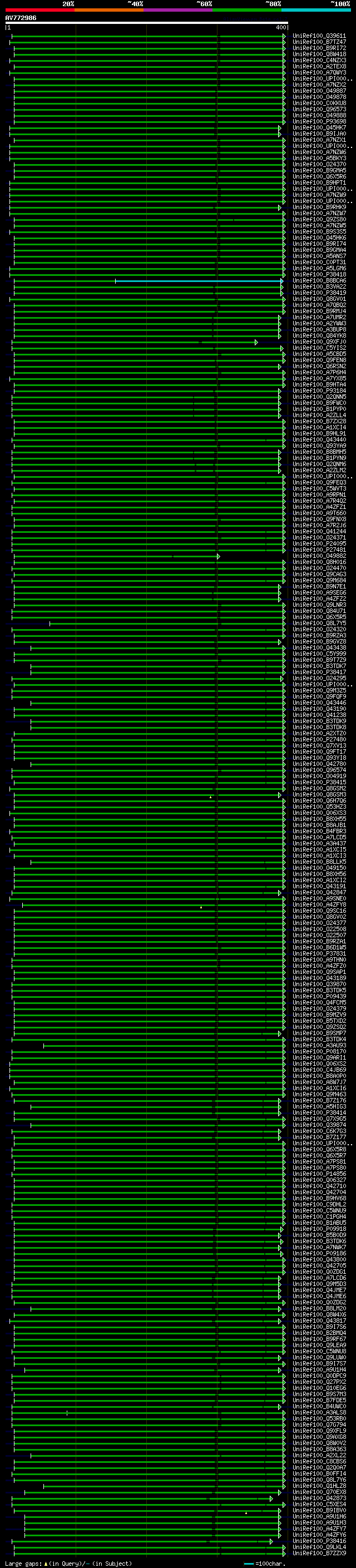Select label UniRef100_P93698

(x=319, y=122)
